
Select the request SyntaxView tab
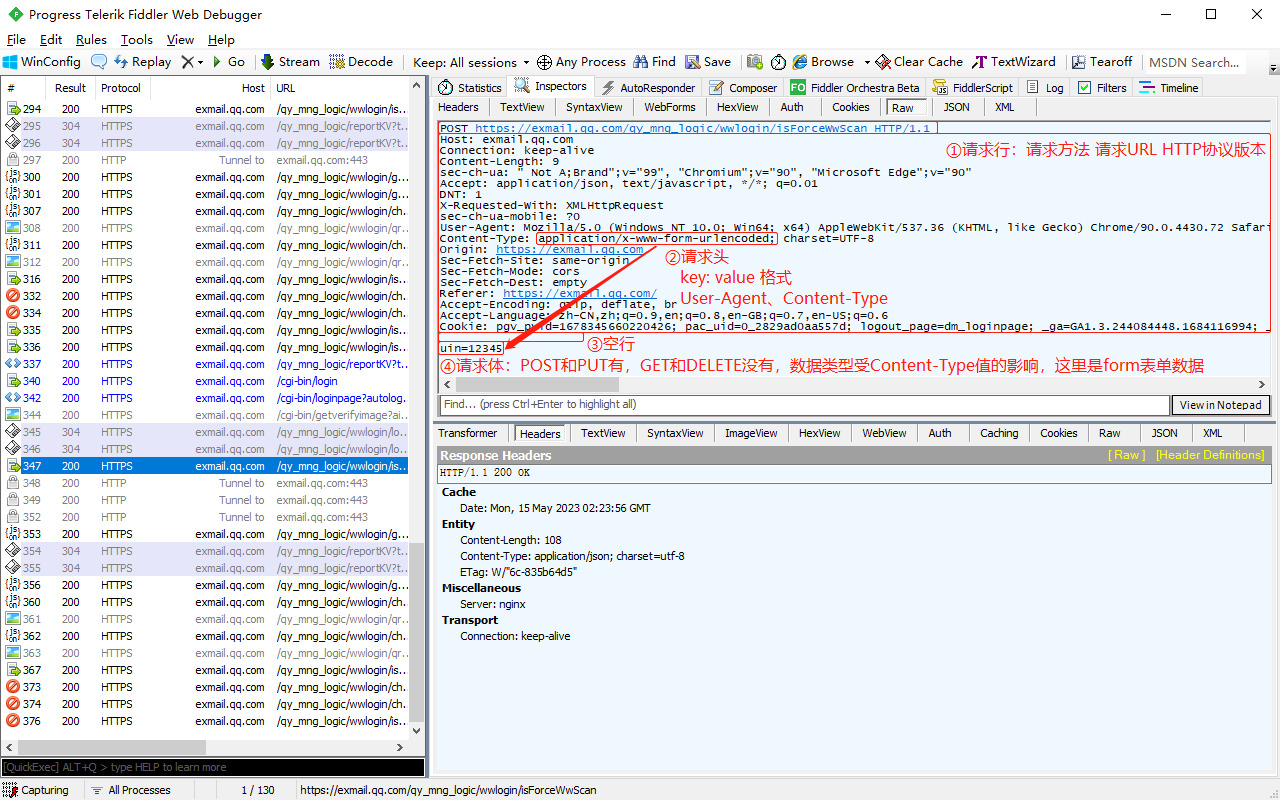click(594, 107)
